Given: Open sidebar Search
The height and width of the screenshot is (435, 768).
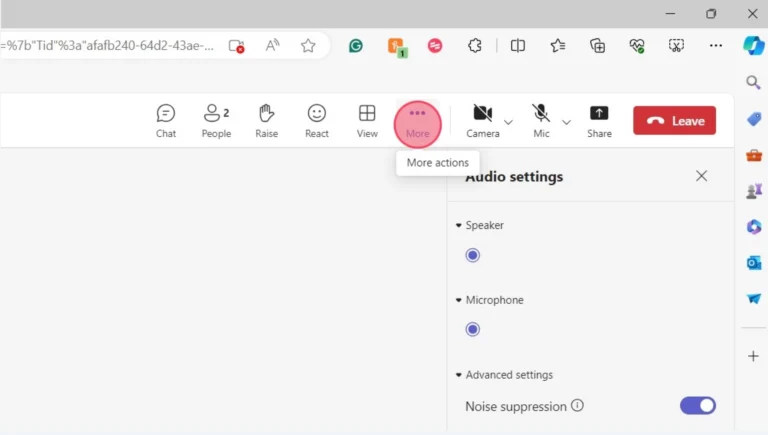Looking at the screenshot, I should click(x=753, y=82).
